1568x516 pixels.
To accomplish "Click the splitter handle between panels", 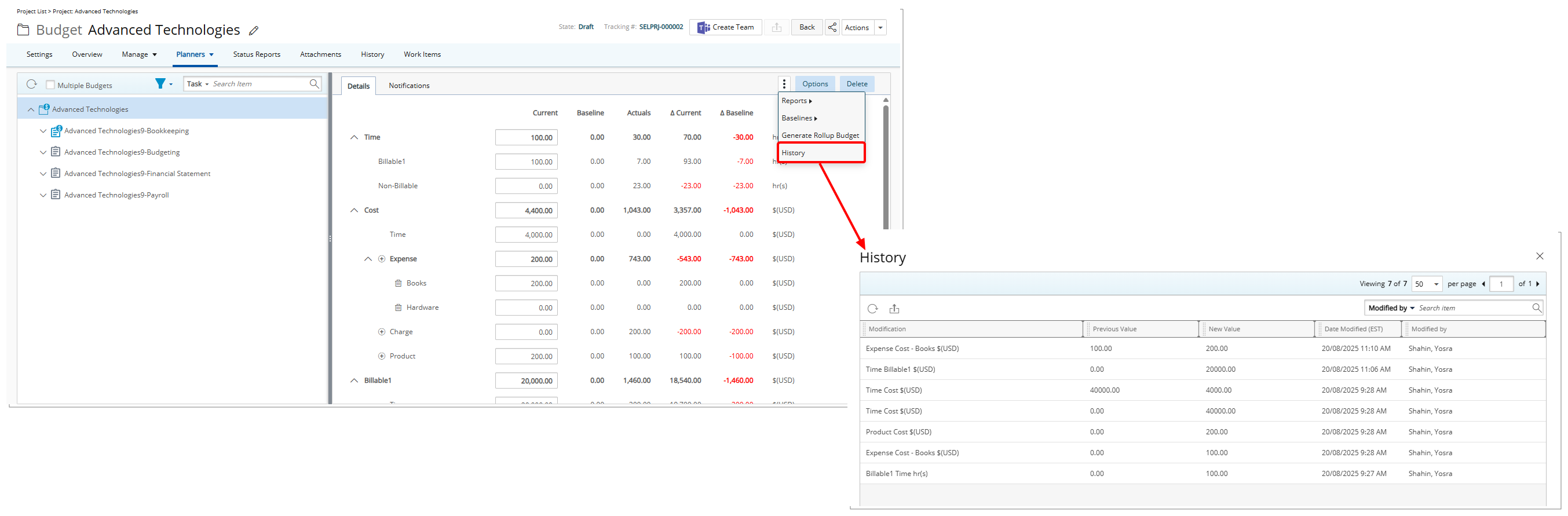I will pos(330,239).
